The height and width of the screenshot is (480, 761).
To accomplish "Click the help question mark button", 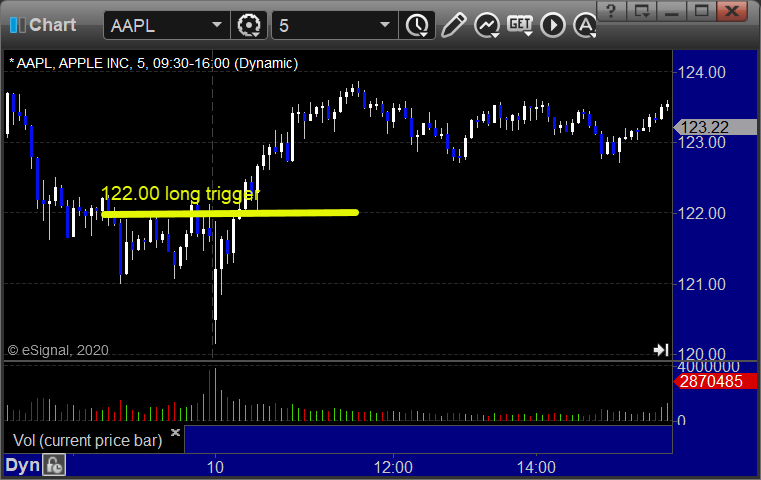I will tap(611, 11).
